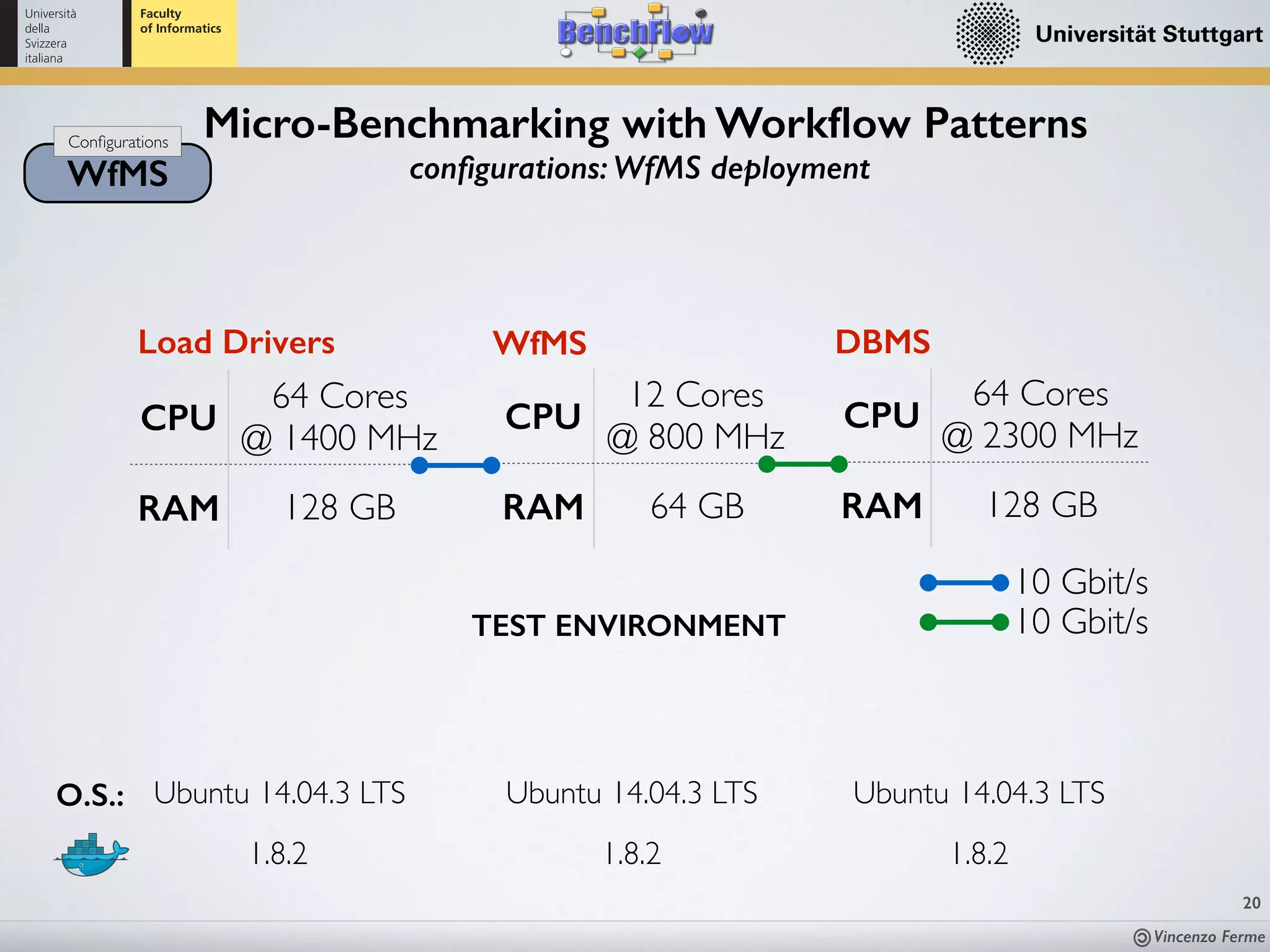Click the slide number 20

pyautogui.click(x=1251, y=902)
